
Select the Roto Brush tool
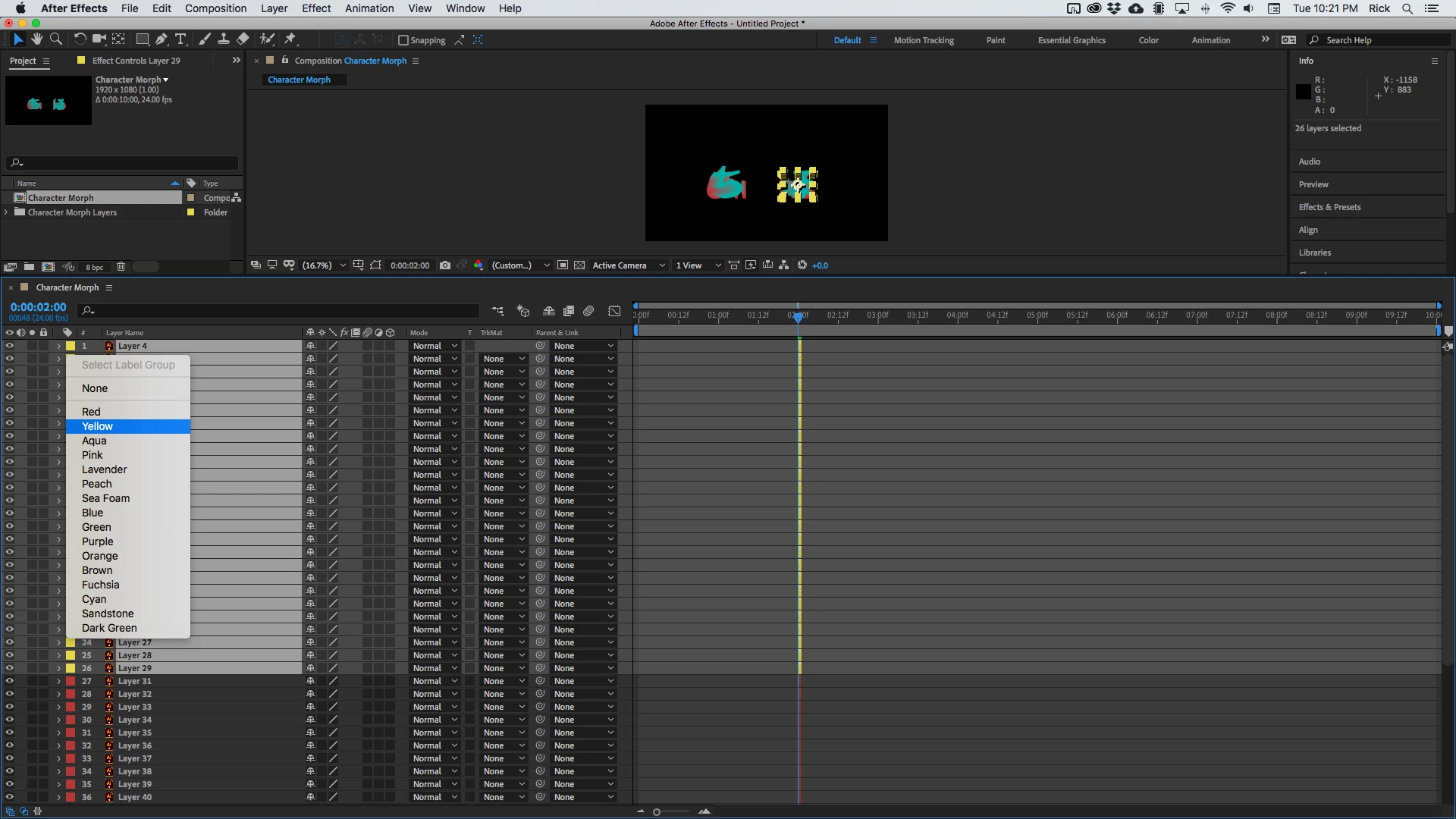[x=266, y=39]
